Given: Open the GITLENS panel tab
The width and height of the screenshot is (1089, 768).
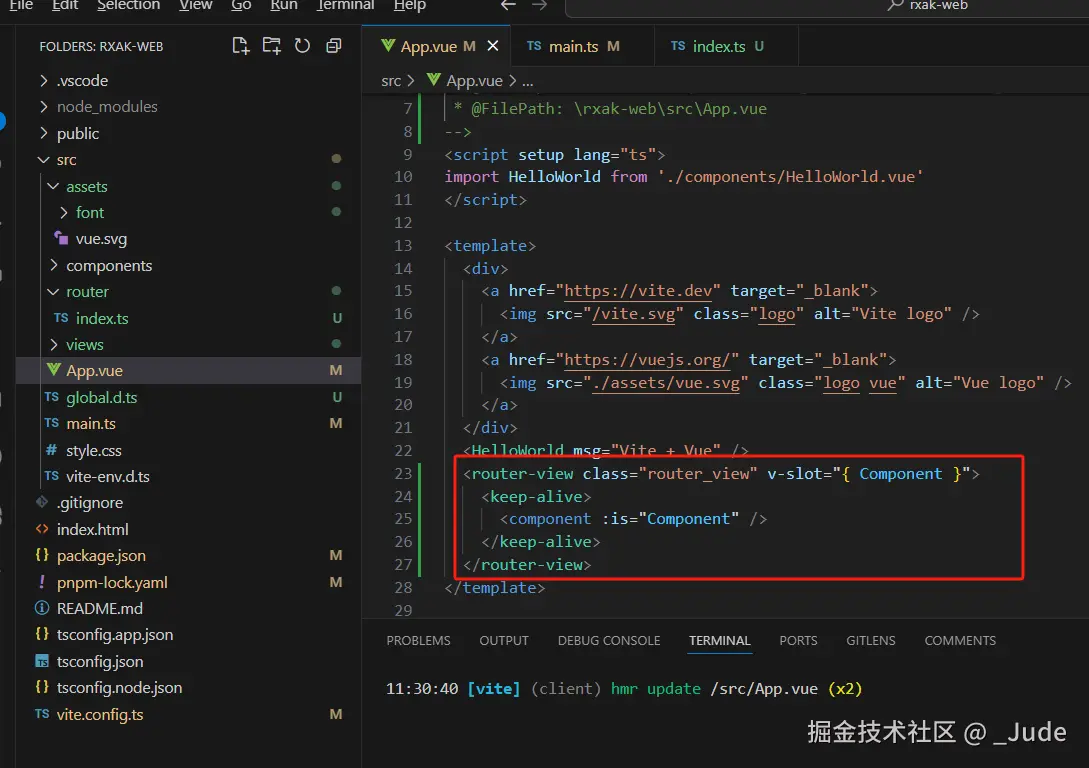Looking at the screenshot, I should pos(871,641).
